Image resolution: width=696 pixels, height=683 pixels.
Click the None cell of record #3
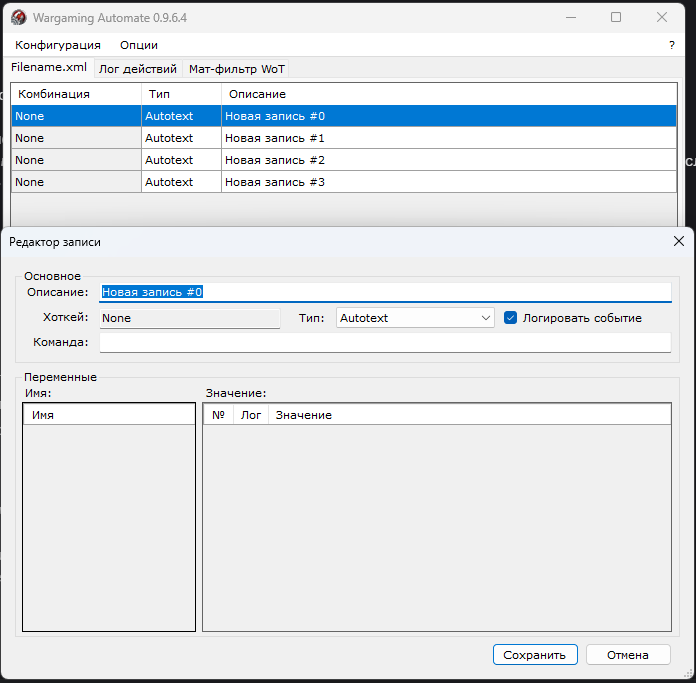[76, 182]
